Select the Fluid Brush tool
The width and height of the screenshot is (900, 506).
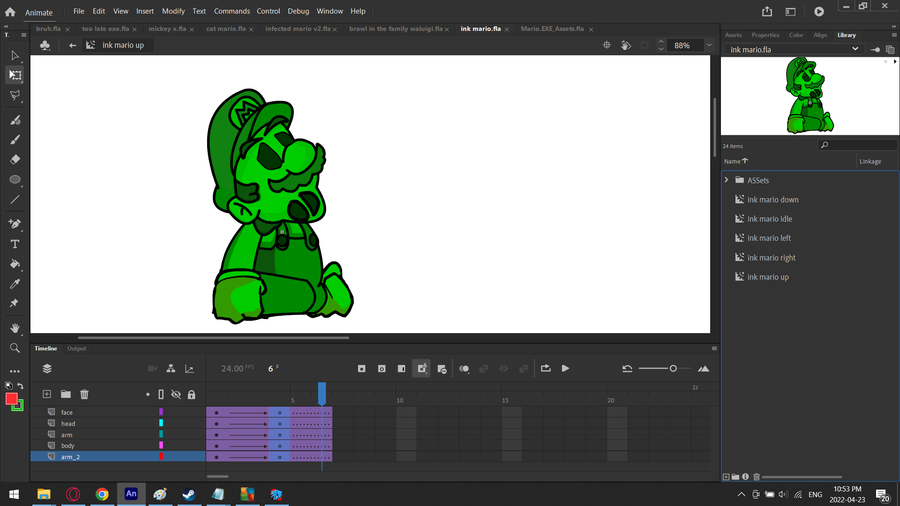(x=15, y=120)
